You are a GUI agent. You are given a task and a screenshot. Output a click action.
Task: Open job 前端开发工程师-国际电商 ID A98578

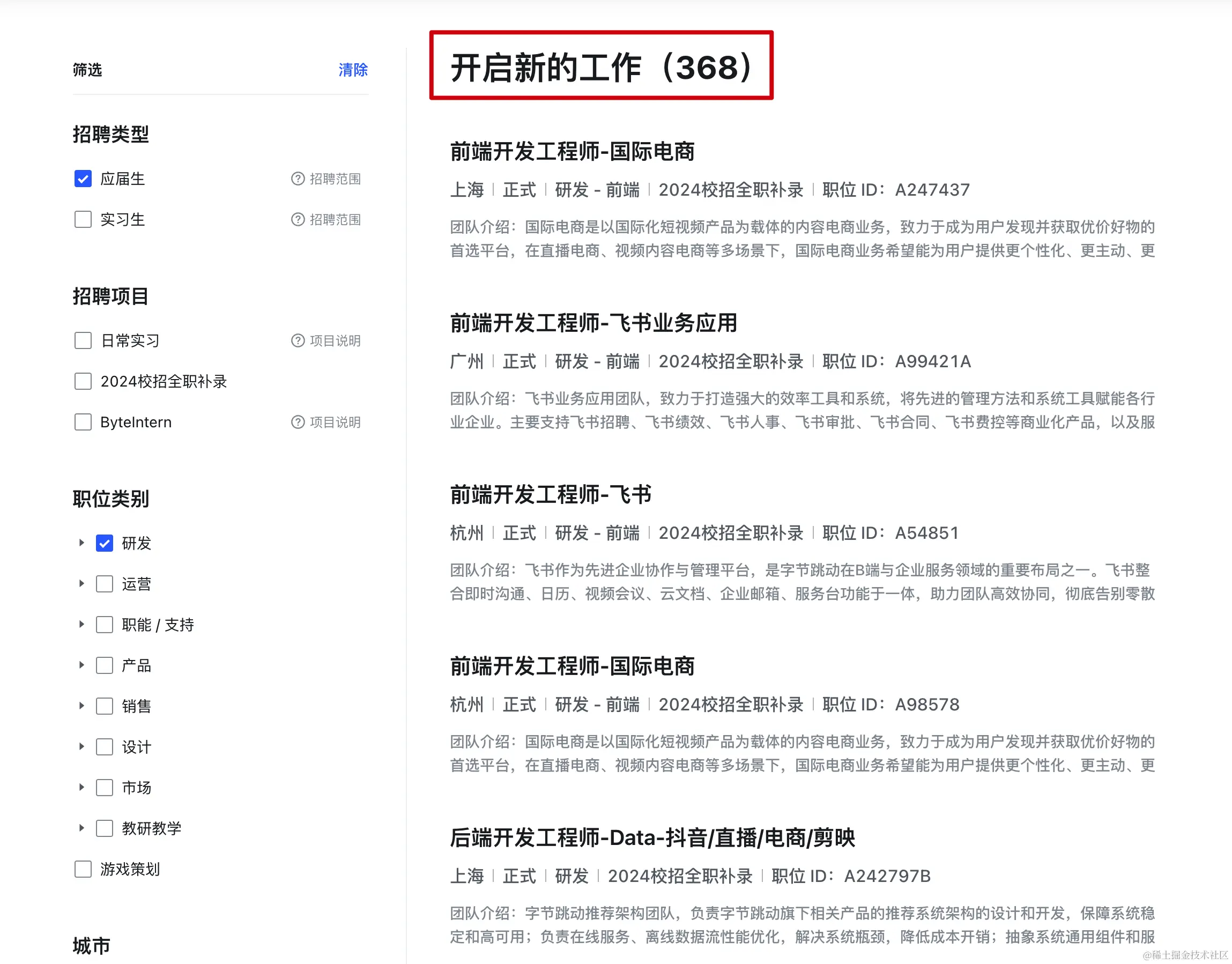coord(572,666)
